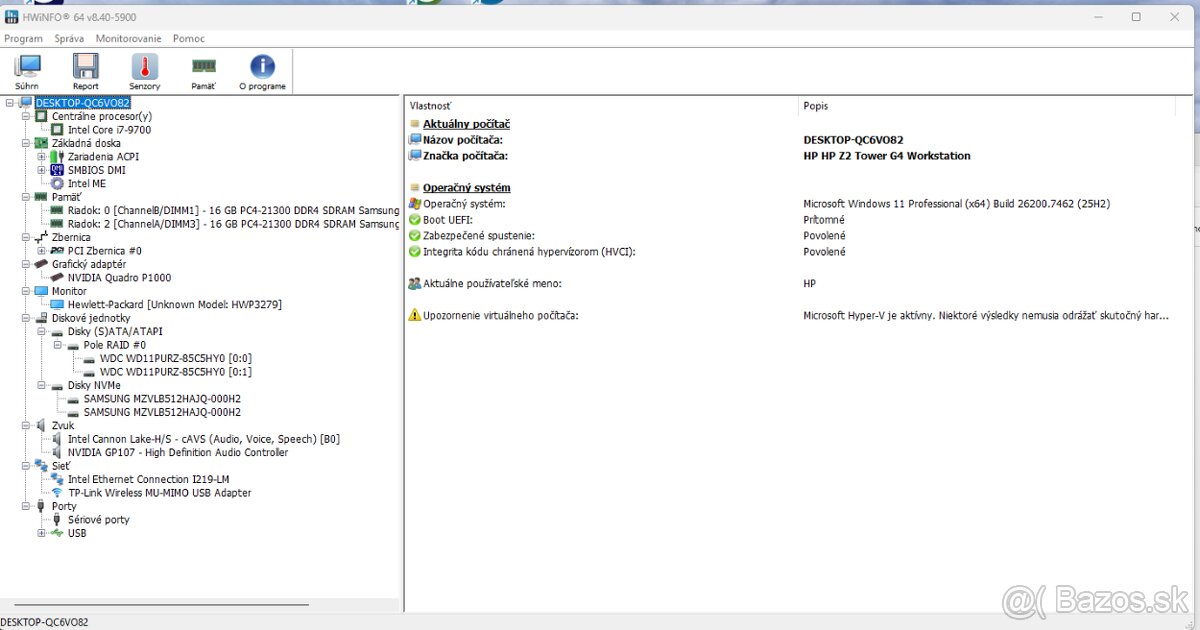Open the Súhrn summary toolbar icon
The image size is (1200, 630).
point(27,71)
